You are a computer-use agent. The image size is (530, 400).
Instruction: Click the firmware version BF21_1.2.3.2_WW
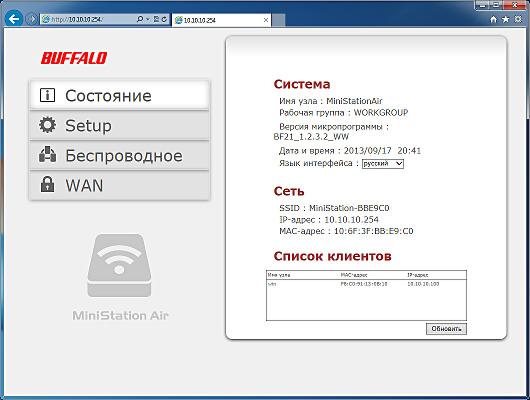(x=311, y=137)
